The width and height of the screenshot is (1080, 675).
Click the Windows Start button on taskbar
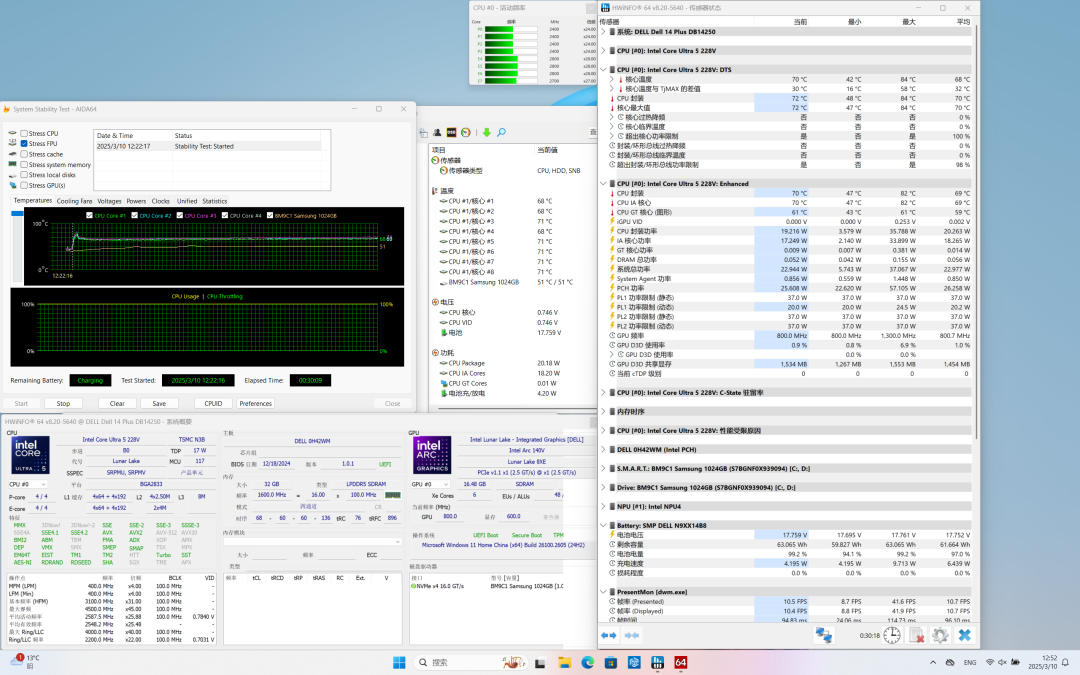tap(399, 663)
